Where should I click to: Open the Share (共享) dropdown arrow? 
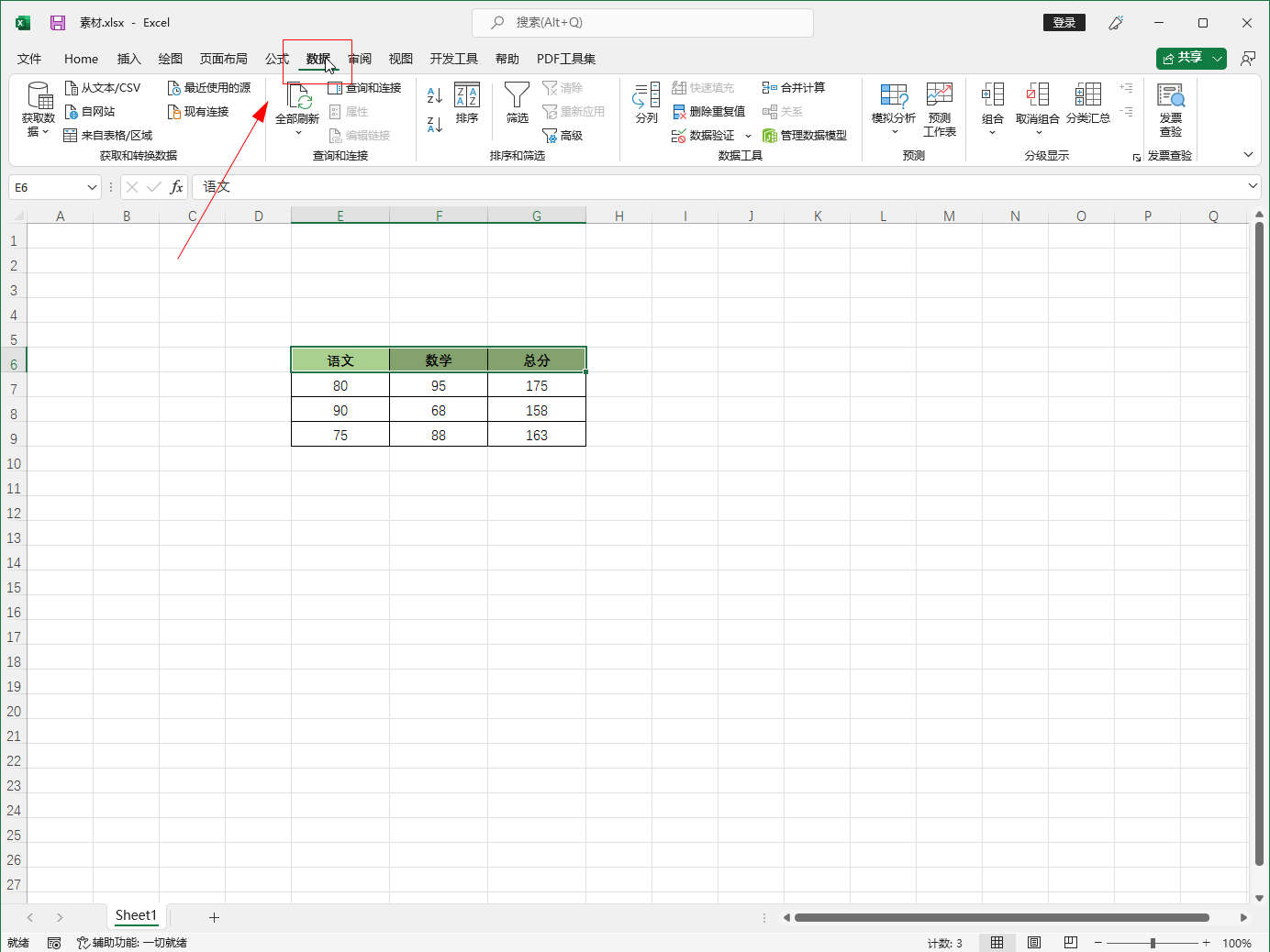click(x=1218, y=59)
